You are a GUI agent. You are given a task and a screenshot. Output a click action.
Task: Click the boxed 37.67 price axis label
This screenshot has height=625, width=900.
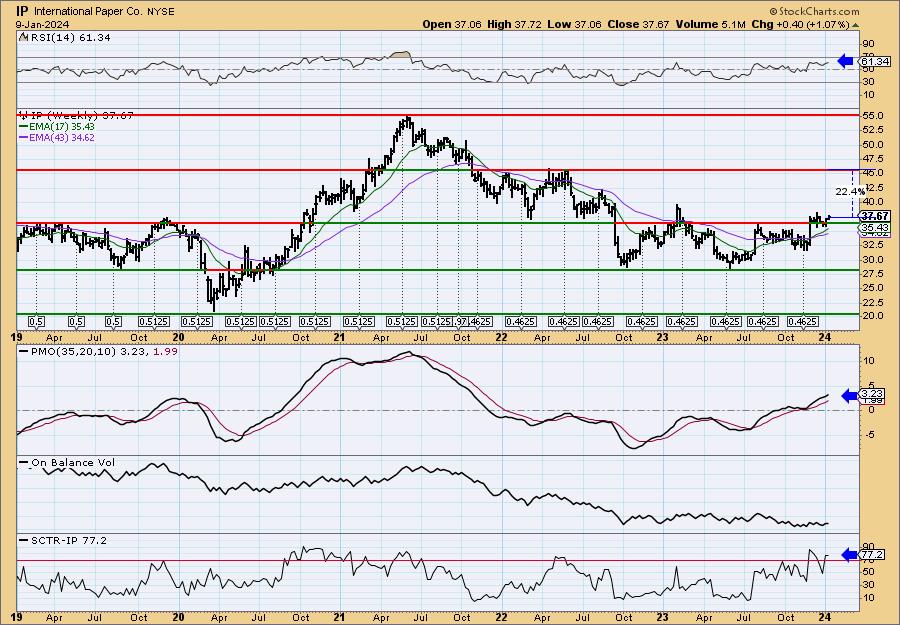tap(875, 216)
